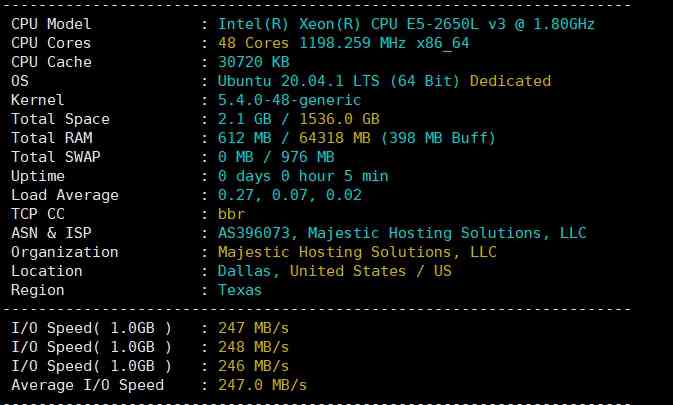Screen dimensions: 673x405
Task: Click the 1198.259 MHz x86_64 value
Action: click(x=384, y=43)
